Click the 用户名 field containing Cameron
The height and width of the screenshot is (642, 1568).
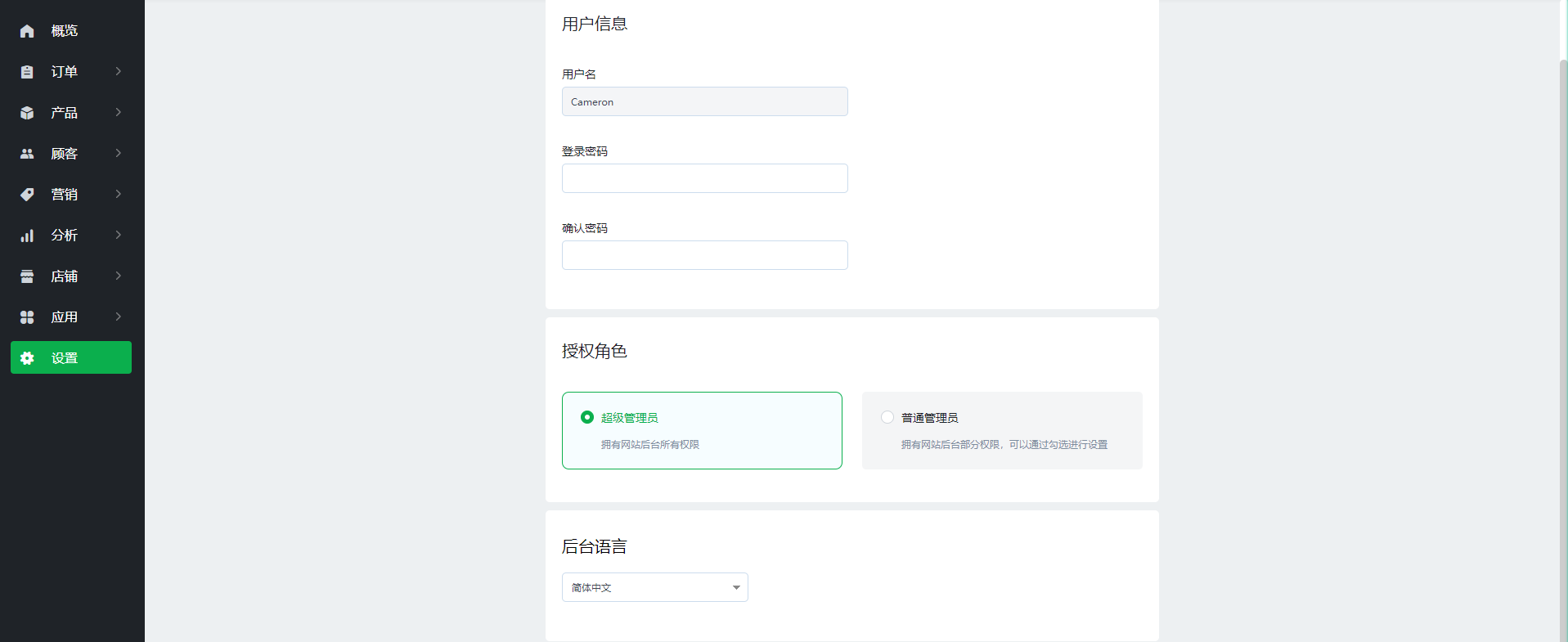[705, 101]
